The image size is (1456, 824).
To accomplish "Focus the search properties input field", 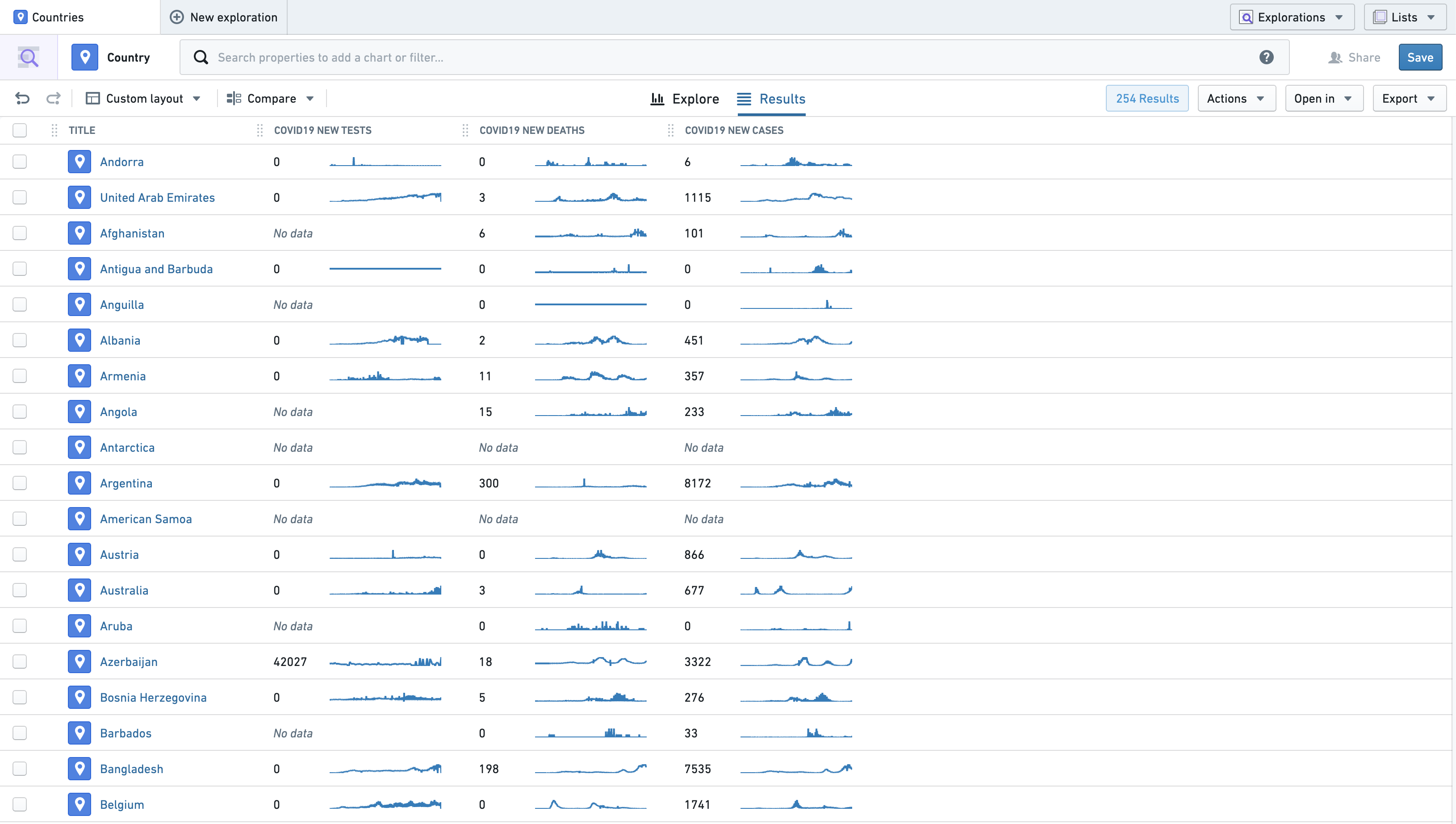I will [734, 57].
